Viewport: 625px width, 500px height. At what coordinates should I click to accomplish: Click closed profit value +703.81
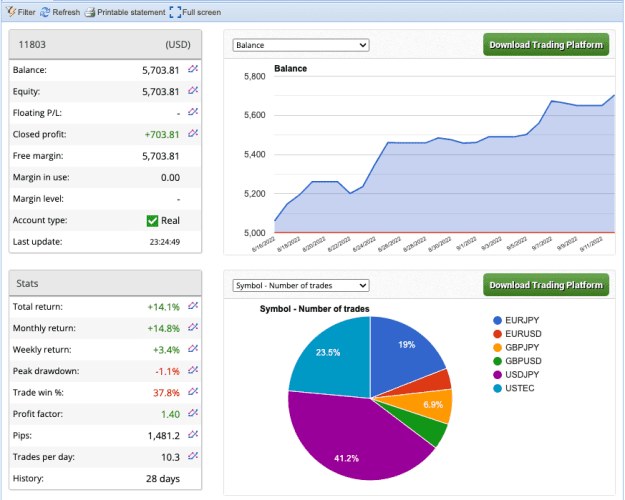[162, 134]
